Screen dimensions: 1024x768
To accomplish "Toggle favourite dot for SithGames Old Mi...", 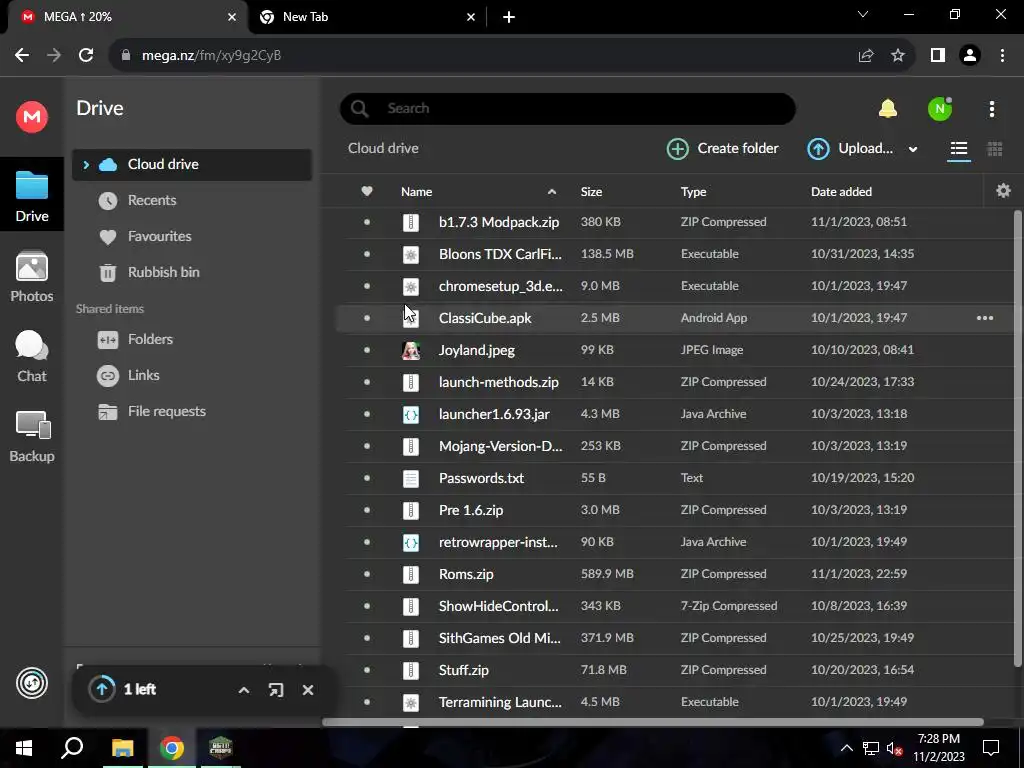I will click(366, 638).
